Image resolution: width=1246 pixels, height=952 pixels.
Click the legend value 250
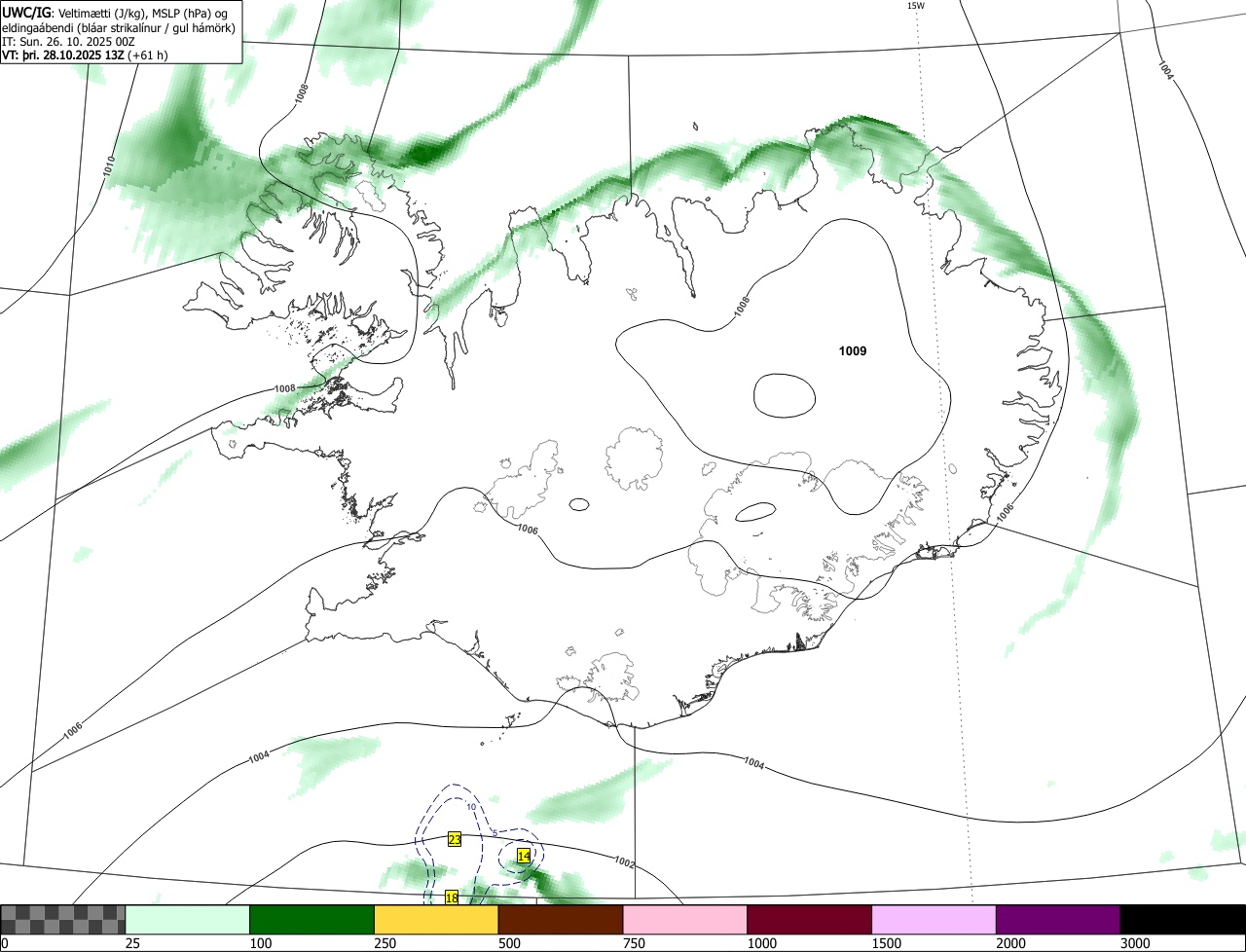[x=384, y=943]
